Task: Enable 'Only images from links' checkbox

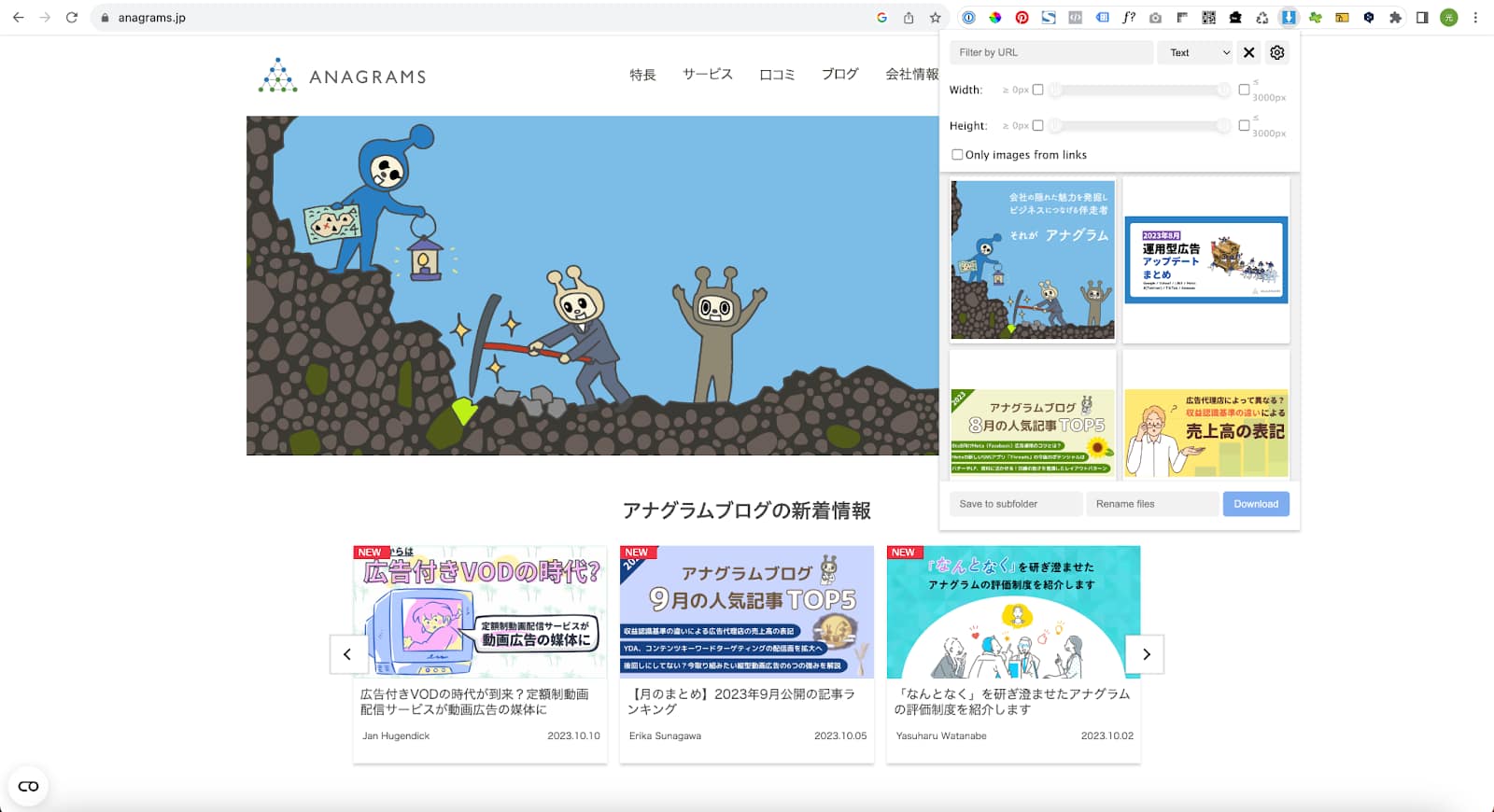Action: [957, 155]
